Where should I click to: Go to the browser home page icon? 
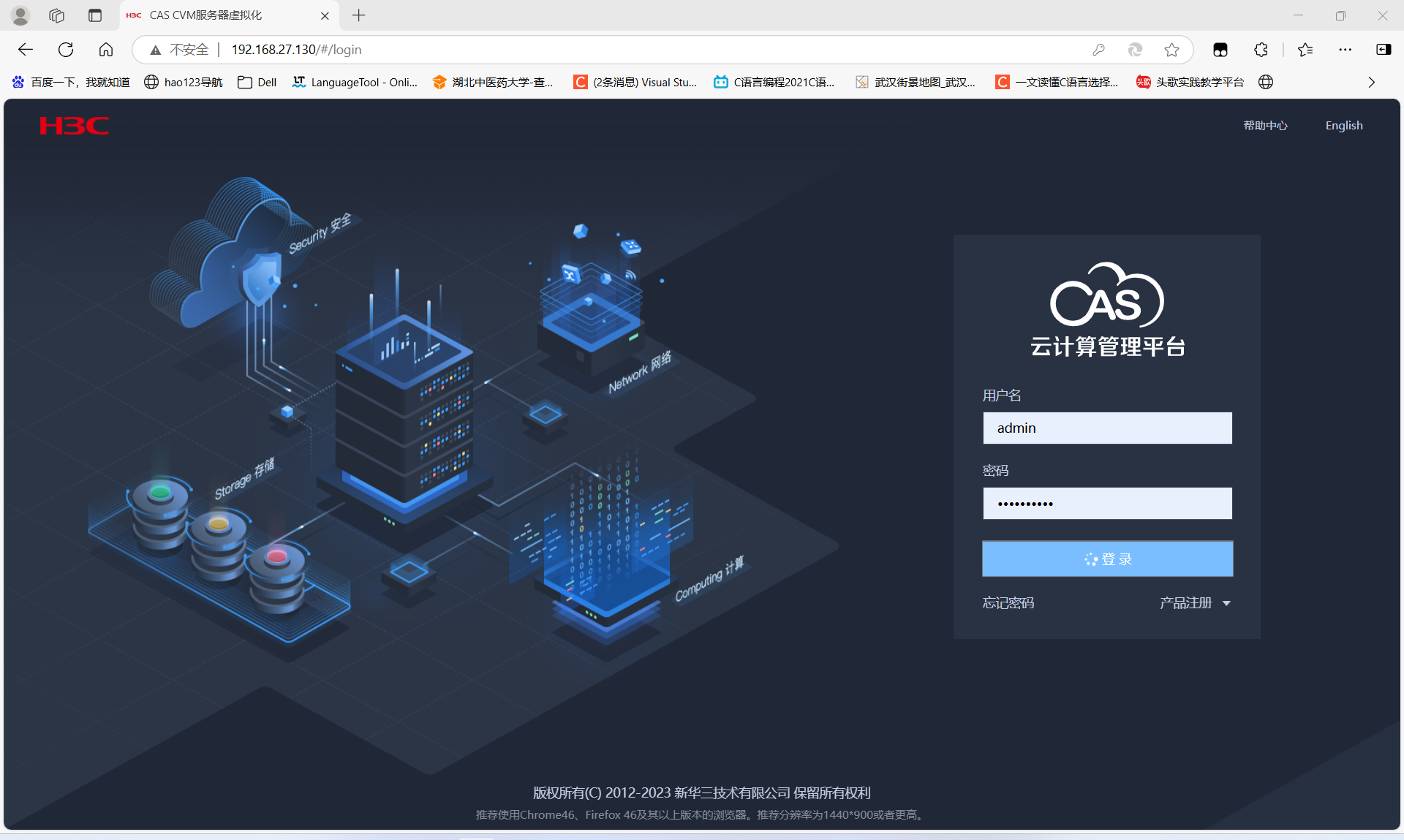click(x=106, y=50)
